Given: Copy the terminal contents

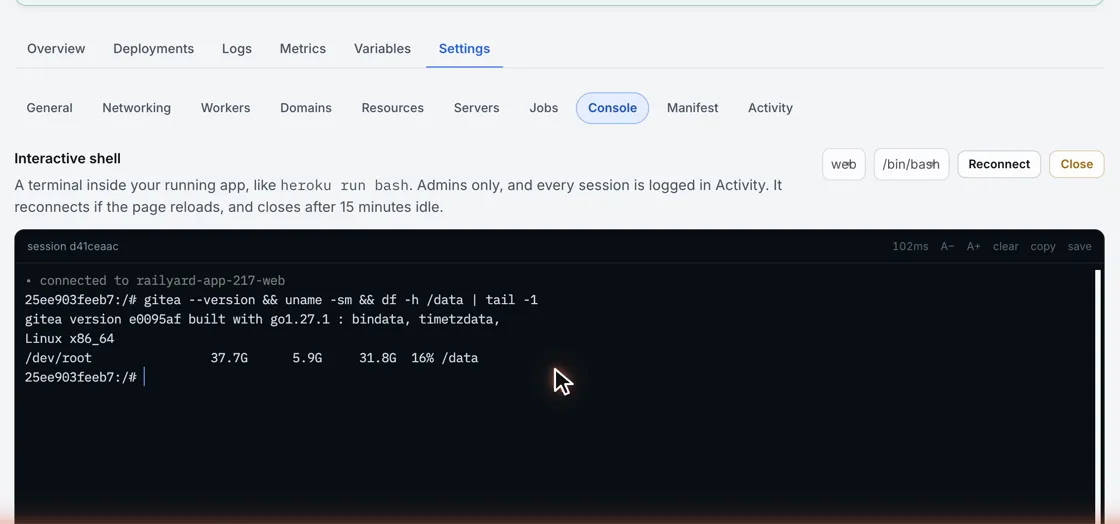Looking at the screenshot, I should point(1043,246).
